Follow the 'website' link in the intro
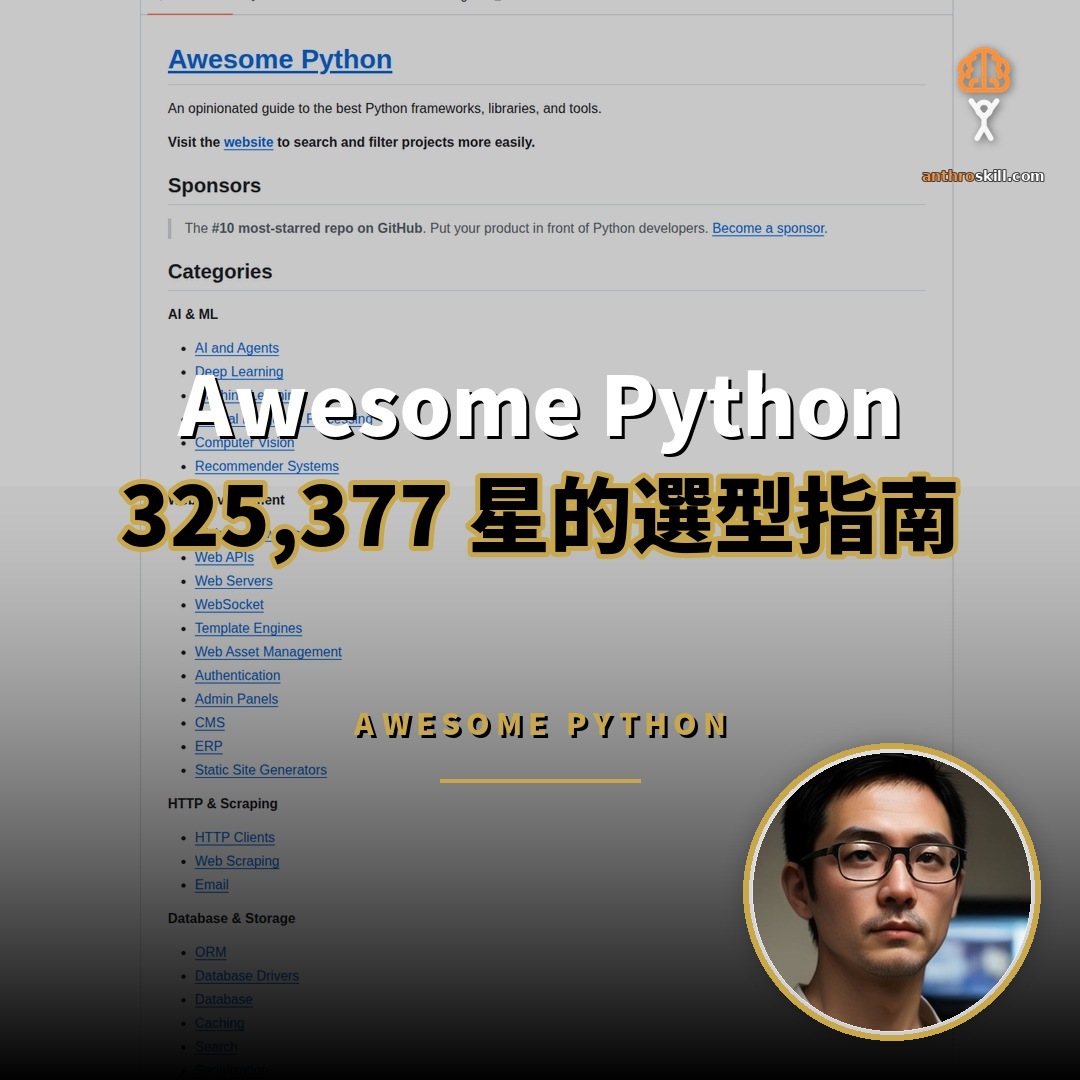This screenshot has width=1080, height=1080. tap(248, 142)
